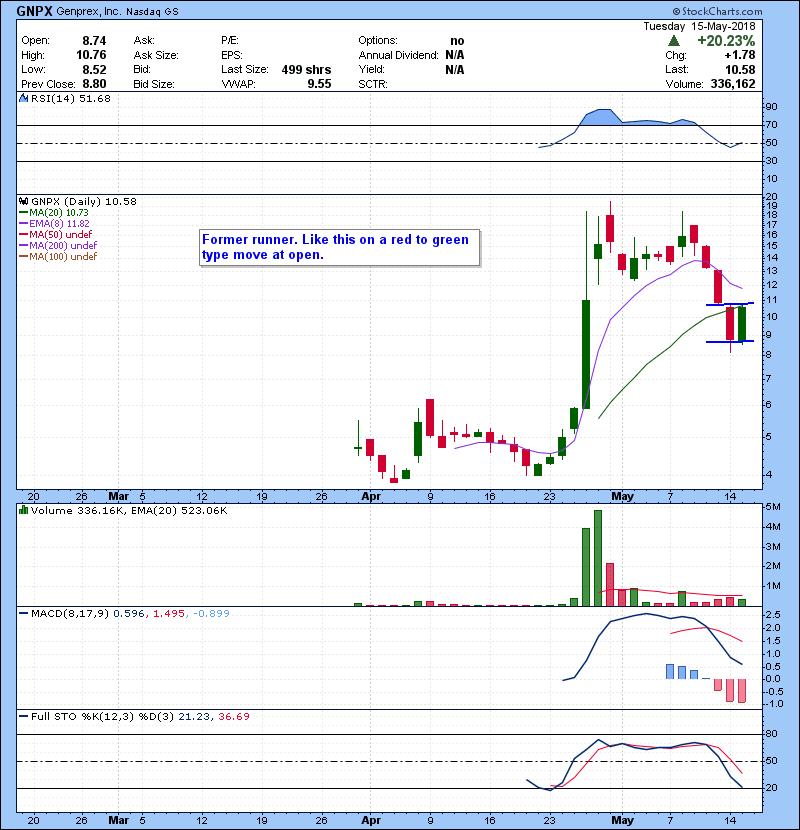Click the RSI area chart icon

coord(23,98)
